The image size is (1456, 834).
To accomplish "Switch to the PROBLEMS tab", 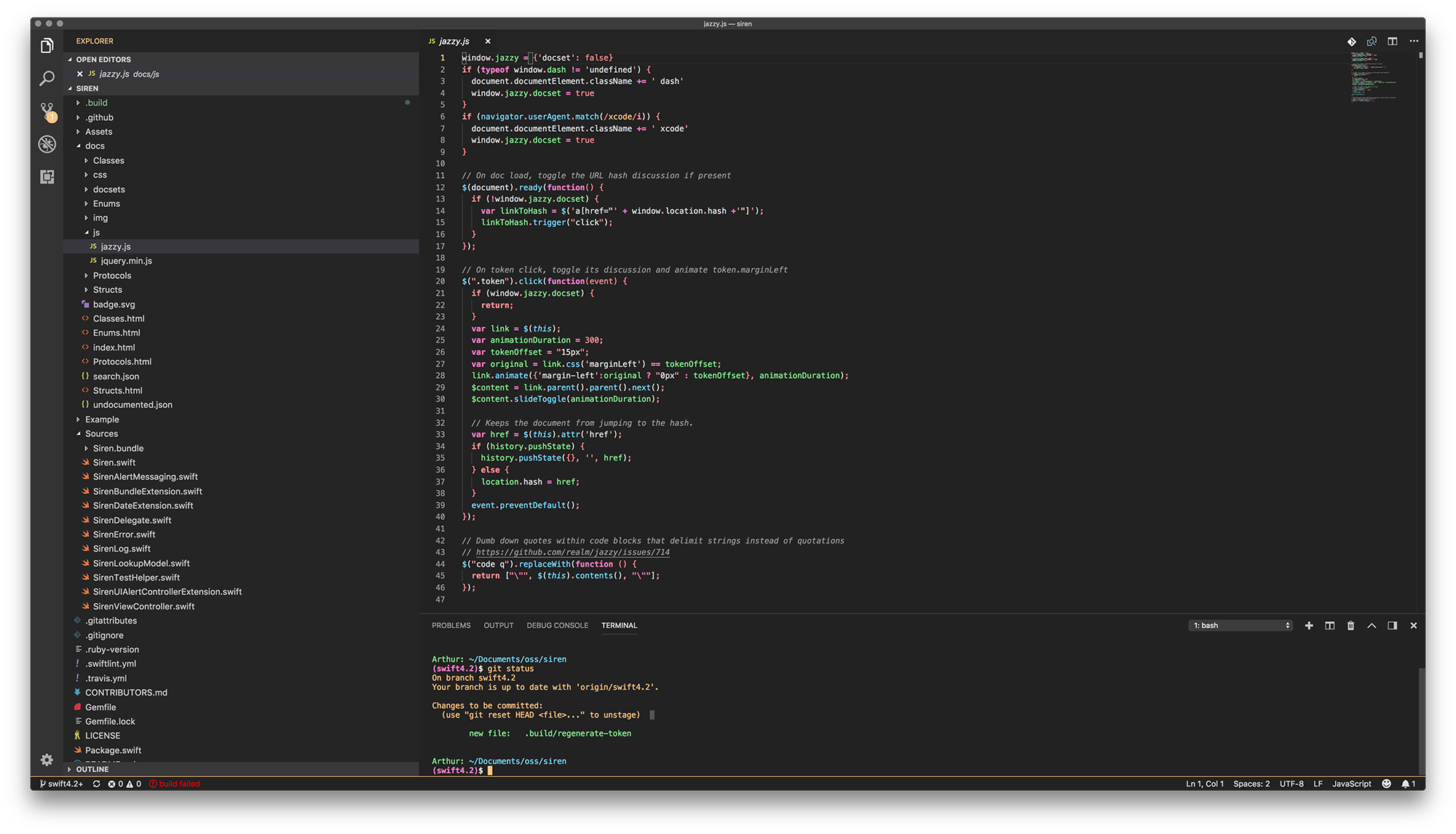I will click(x=451, y=626).
